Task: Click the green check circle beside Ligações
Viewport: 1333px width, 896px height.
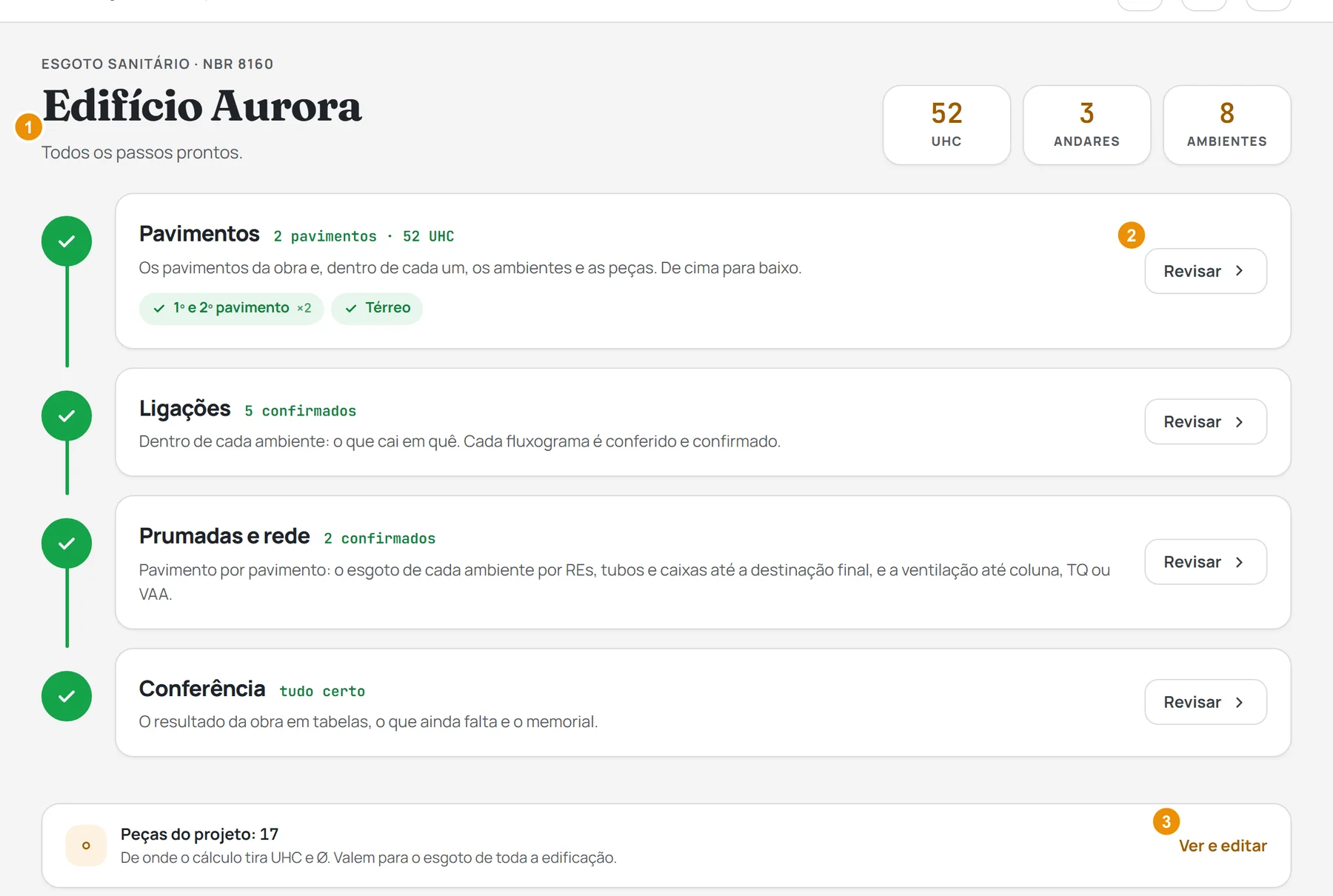Action: [67, 416]
